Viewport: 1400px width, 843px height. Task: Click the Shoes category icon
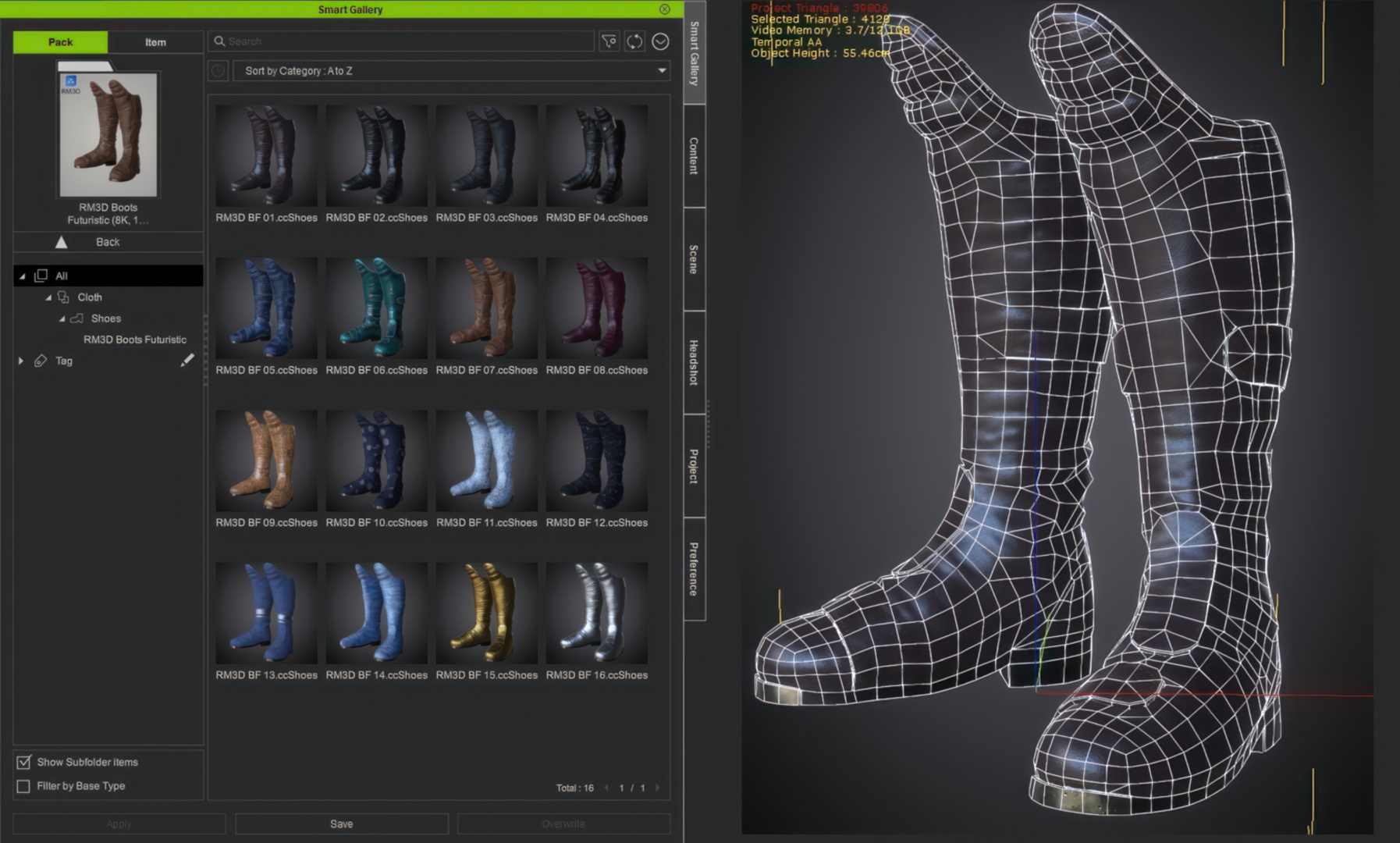tap(76, 318)
